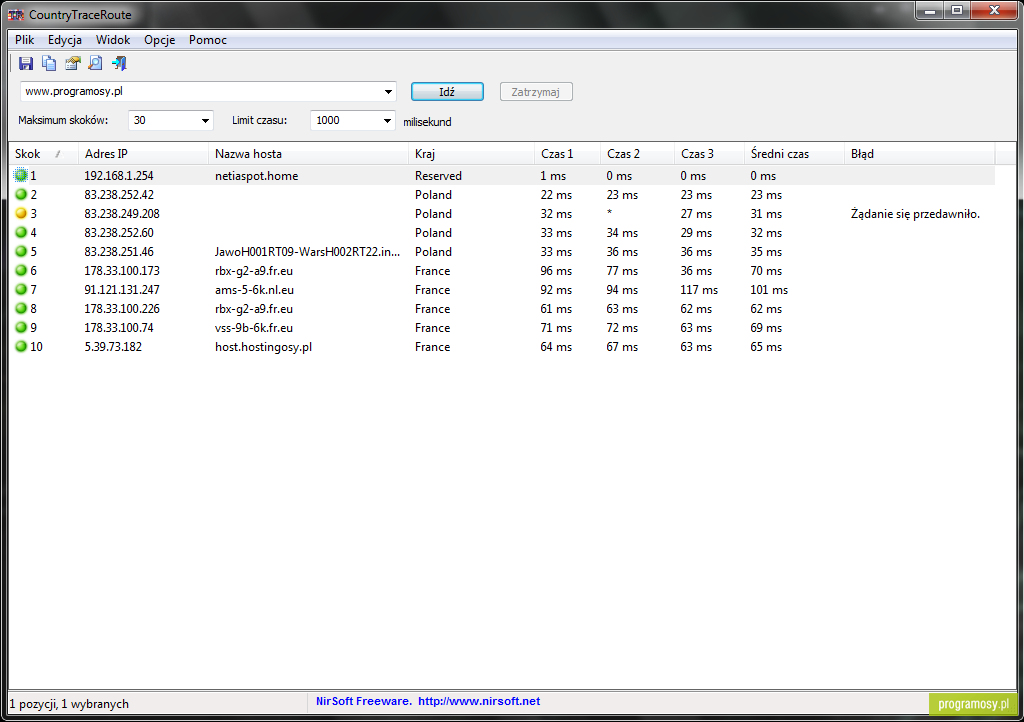
Task: Select the 178.33.100.226 IP cell
Action: (x=121, y=308)
